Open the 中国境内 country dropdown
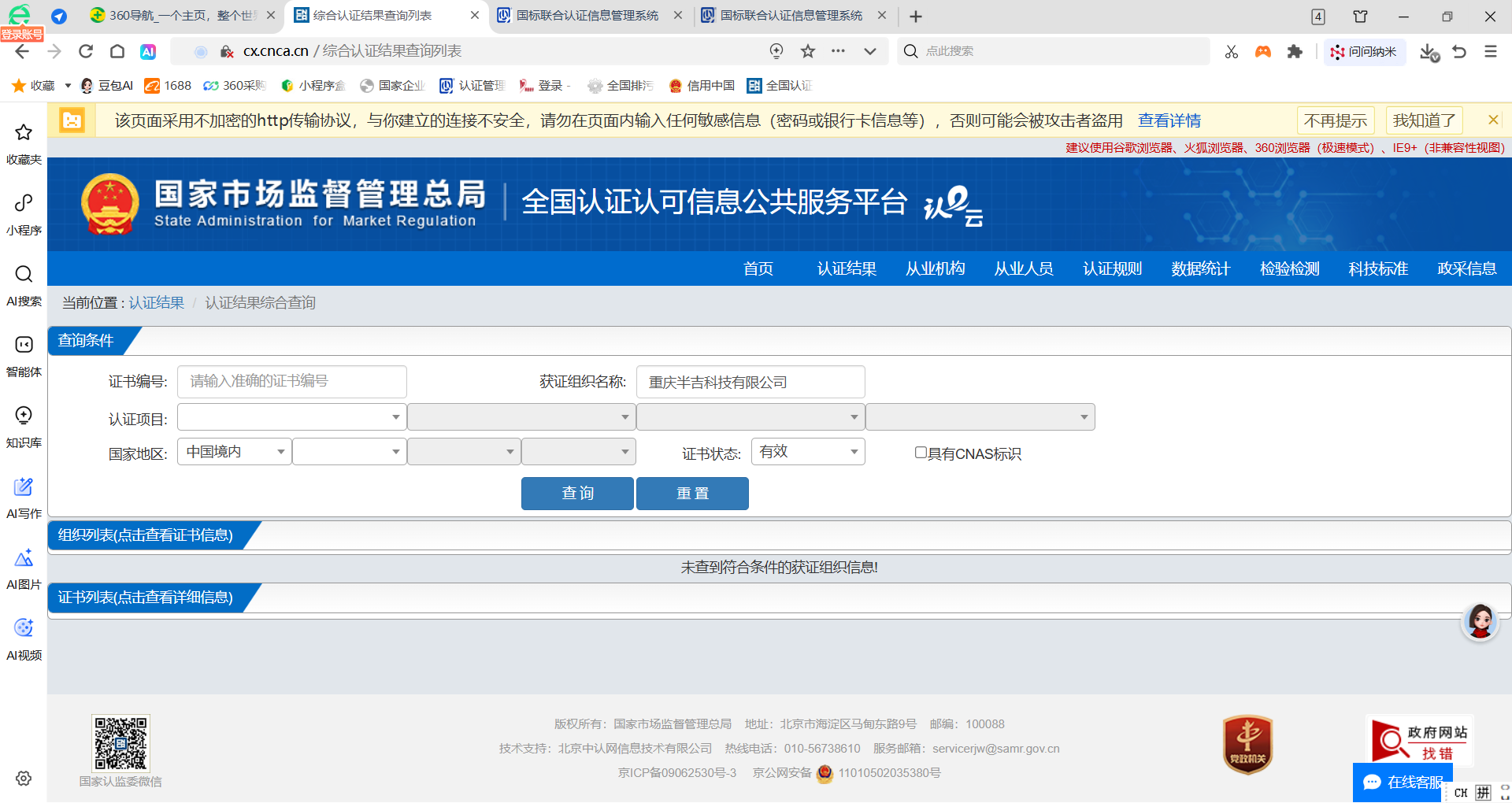Screen dimensions: 1512x803 pos(234,452)
